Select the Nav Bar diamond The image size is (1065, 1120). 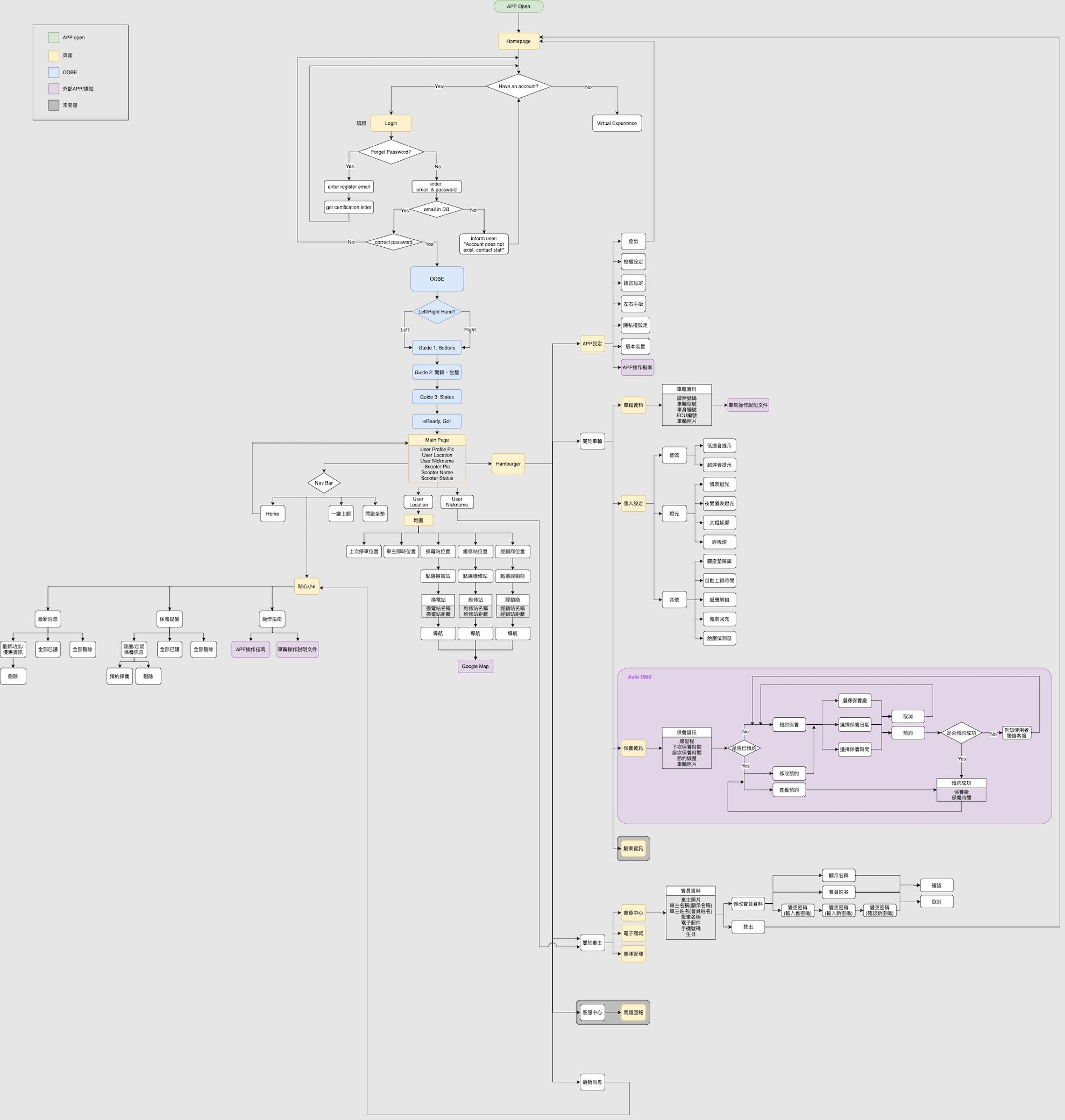click(324, 483)
